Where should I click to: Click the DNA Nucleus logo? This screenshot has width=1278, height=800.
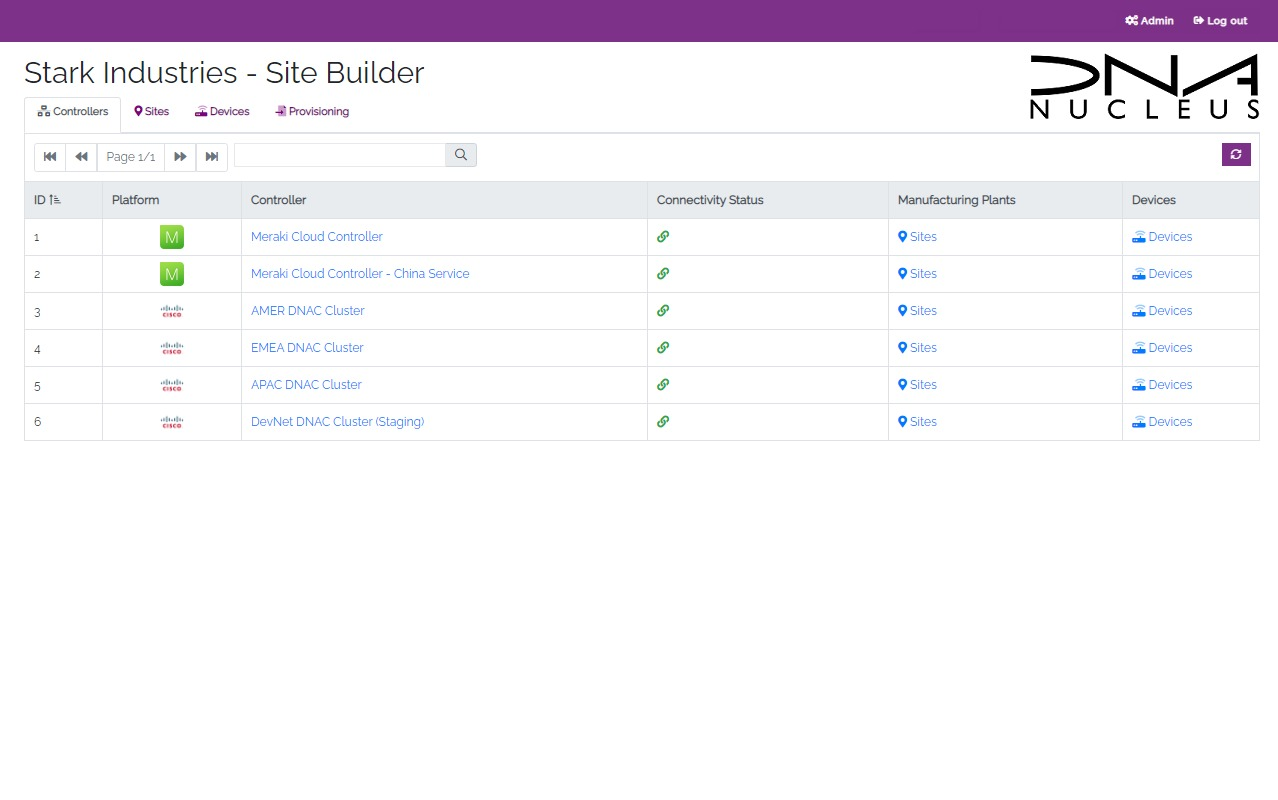point(1143,87)
